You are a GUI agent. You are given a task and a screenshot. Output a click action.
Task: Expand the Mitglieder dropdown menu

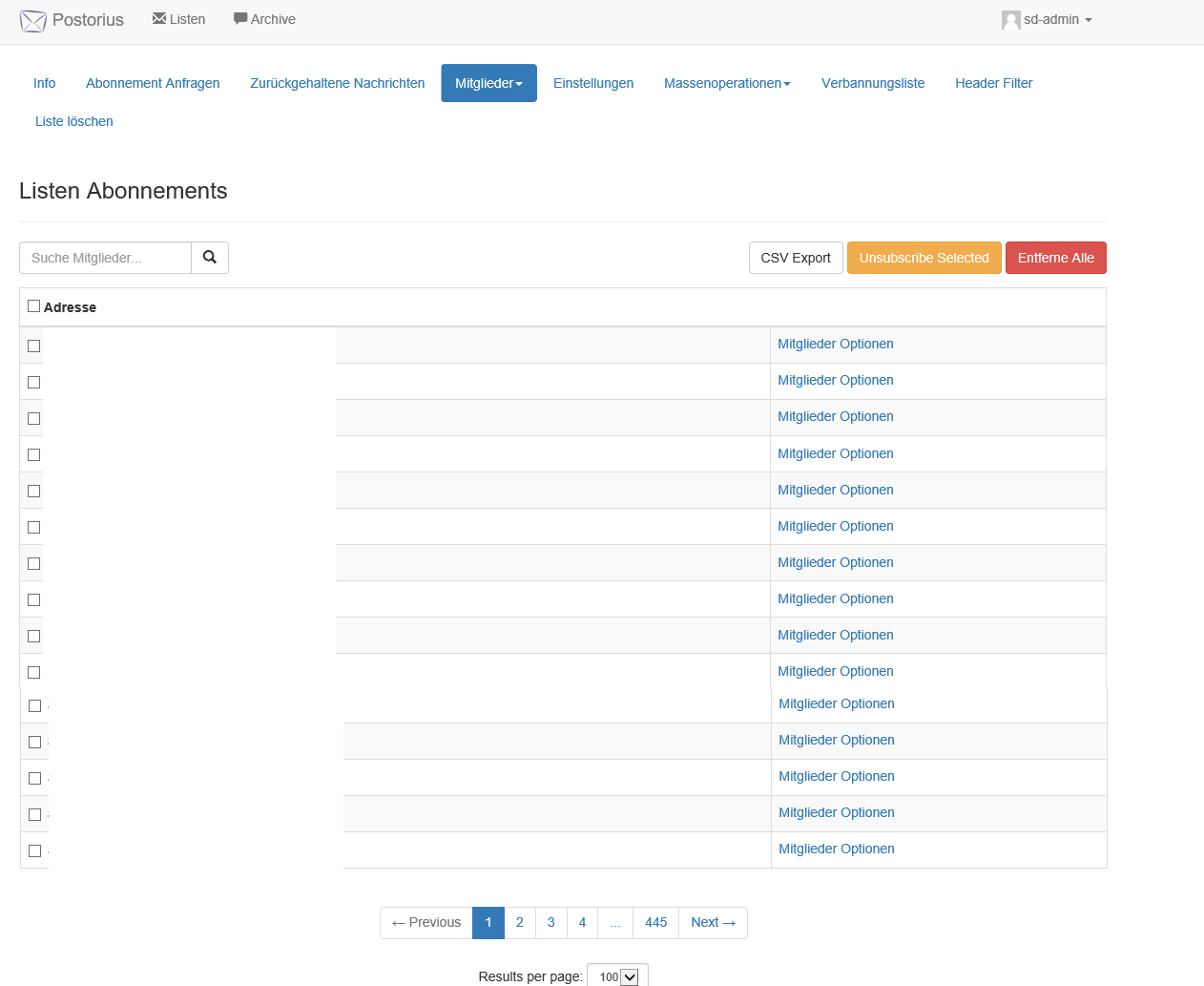tap(488, 83)
